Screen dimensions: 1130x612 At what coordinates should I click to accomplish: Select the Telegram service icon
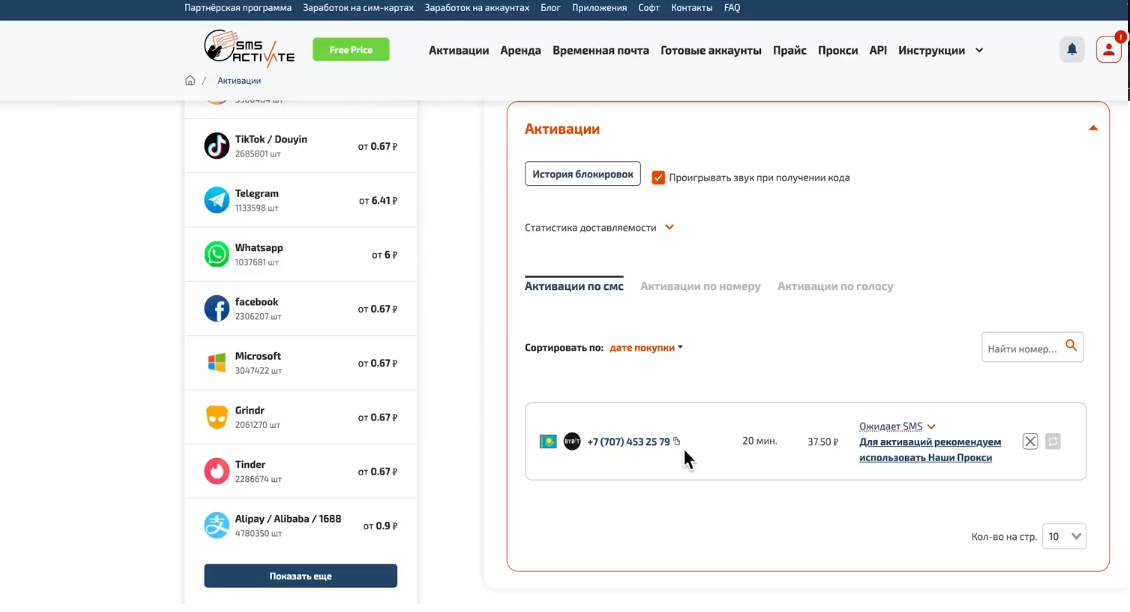[x=216, y=200]
